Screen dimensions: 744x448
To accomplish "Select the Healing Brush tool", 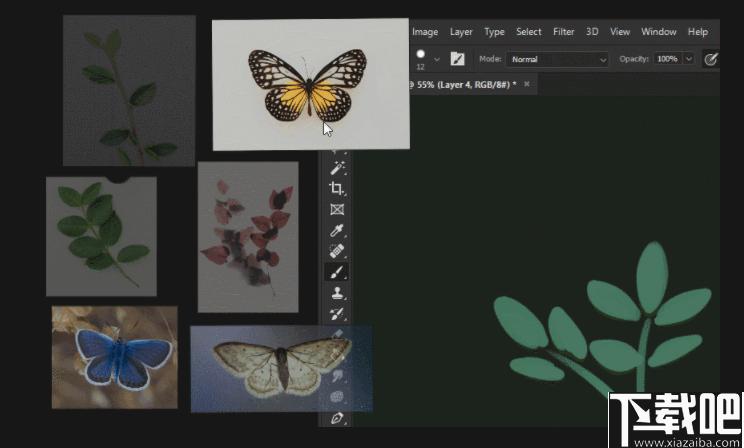I will pos(337,251).
